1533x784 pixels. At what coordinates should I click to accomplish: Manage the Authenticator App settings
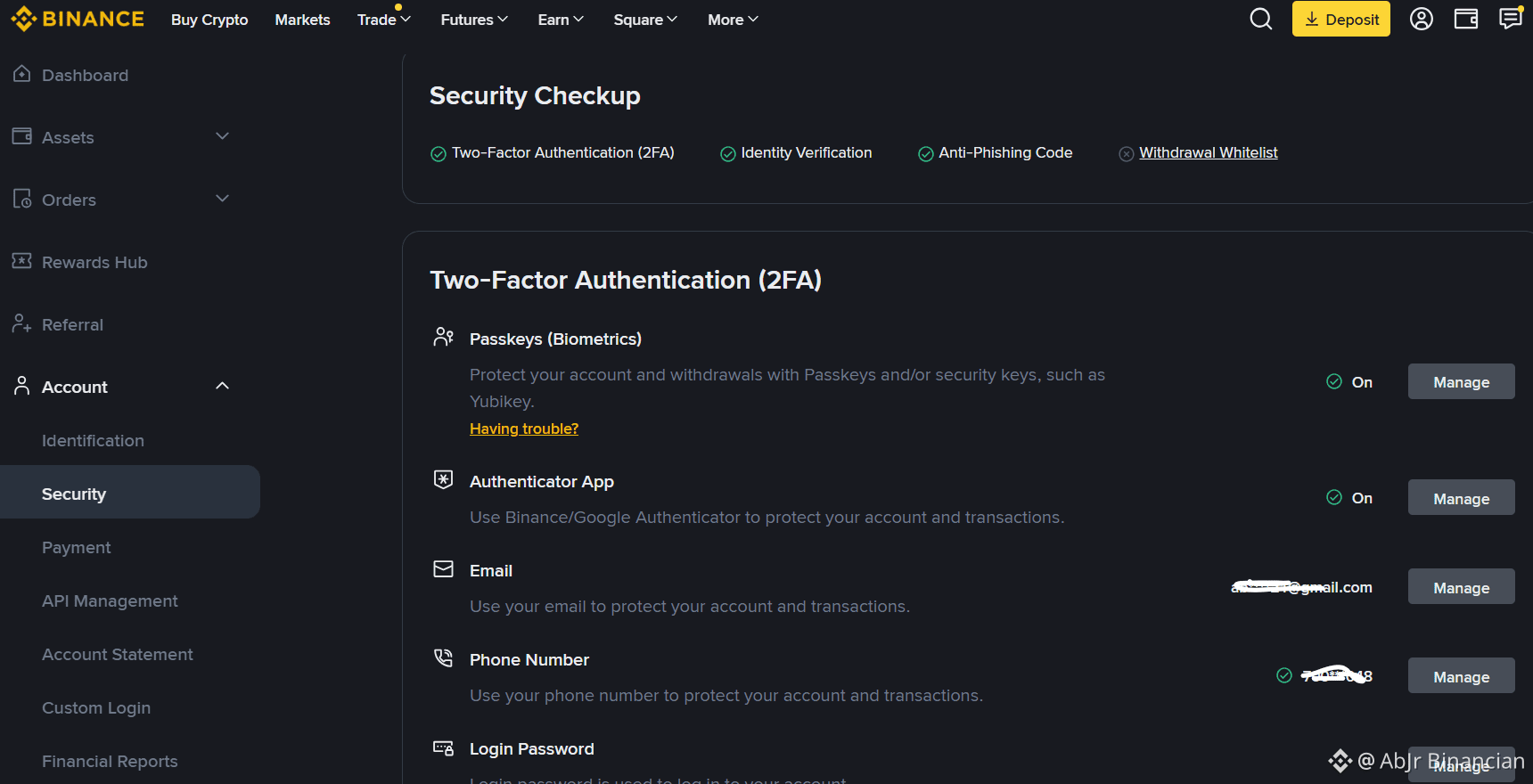1461,498
